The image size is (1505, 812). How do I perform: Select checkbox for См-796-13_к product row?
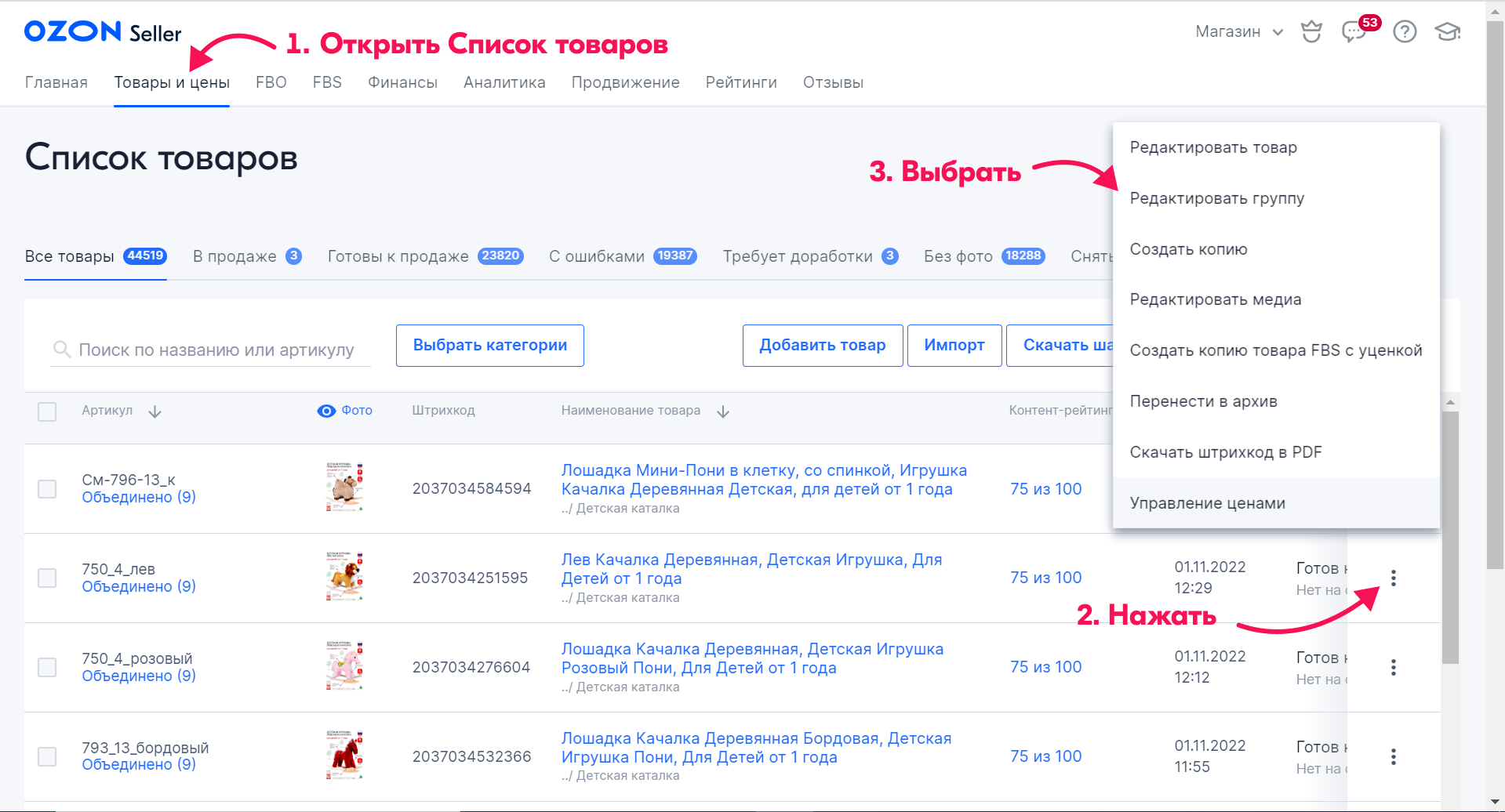[47, 489]
